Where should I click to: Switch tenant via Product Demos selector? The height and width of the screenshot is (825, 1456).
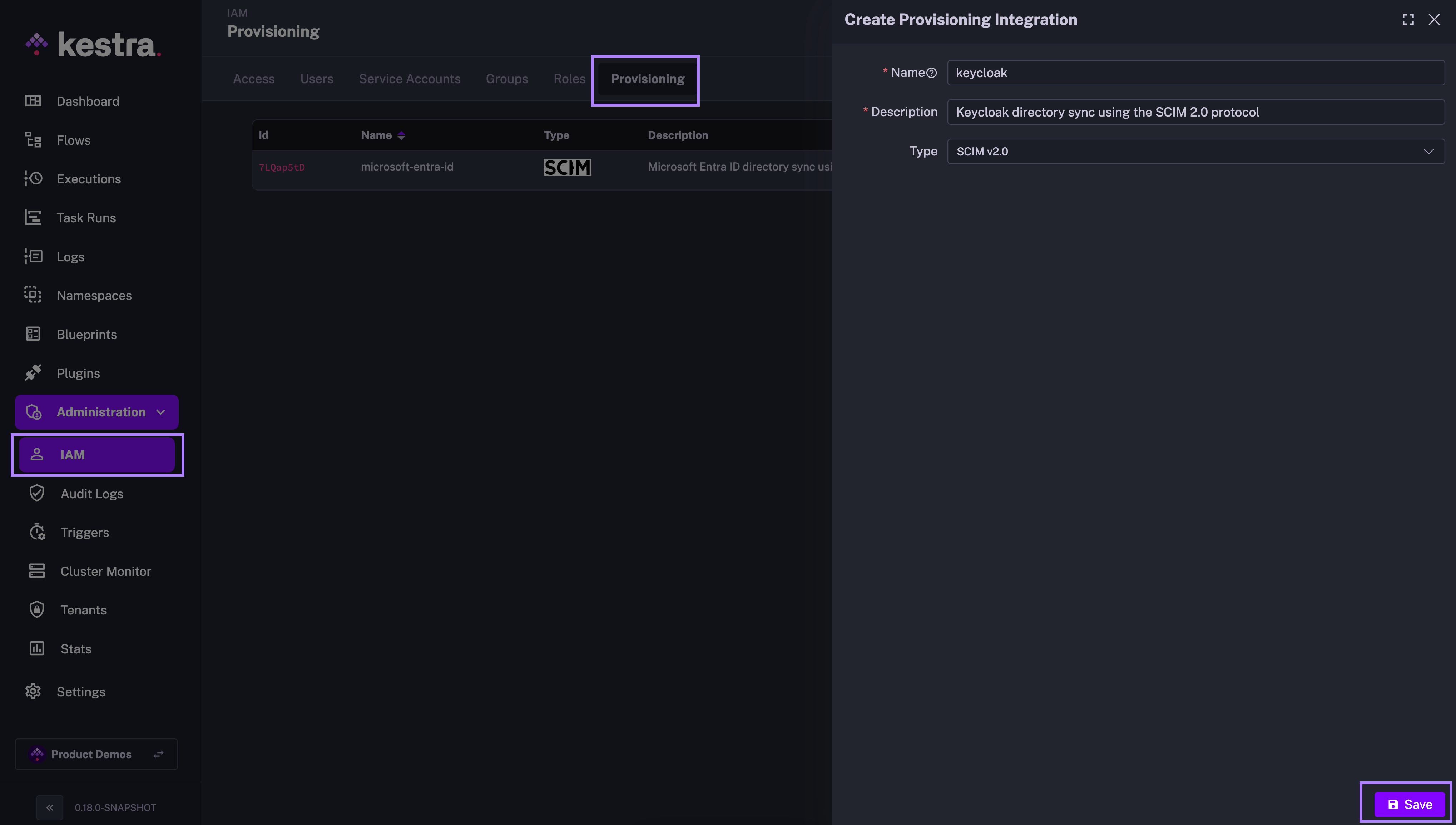pos(96,754)
